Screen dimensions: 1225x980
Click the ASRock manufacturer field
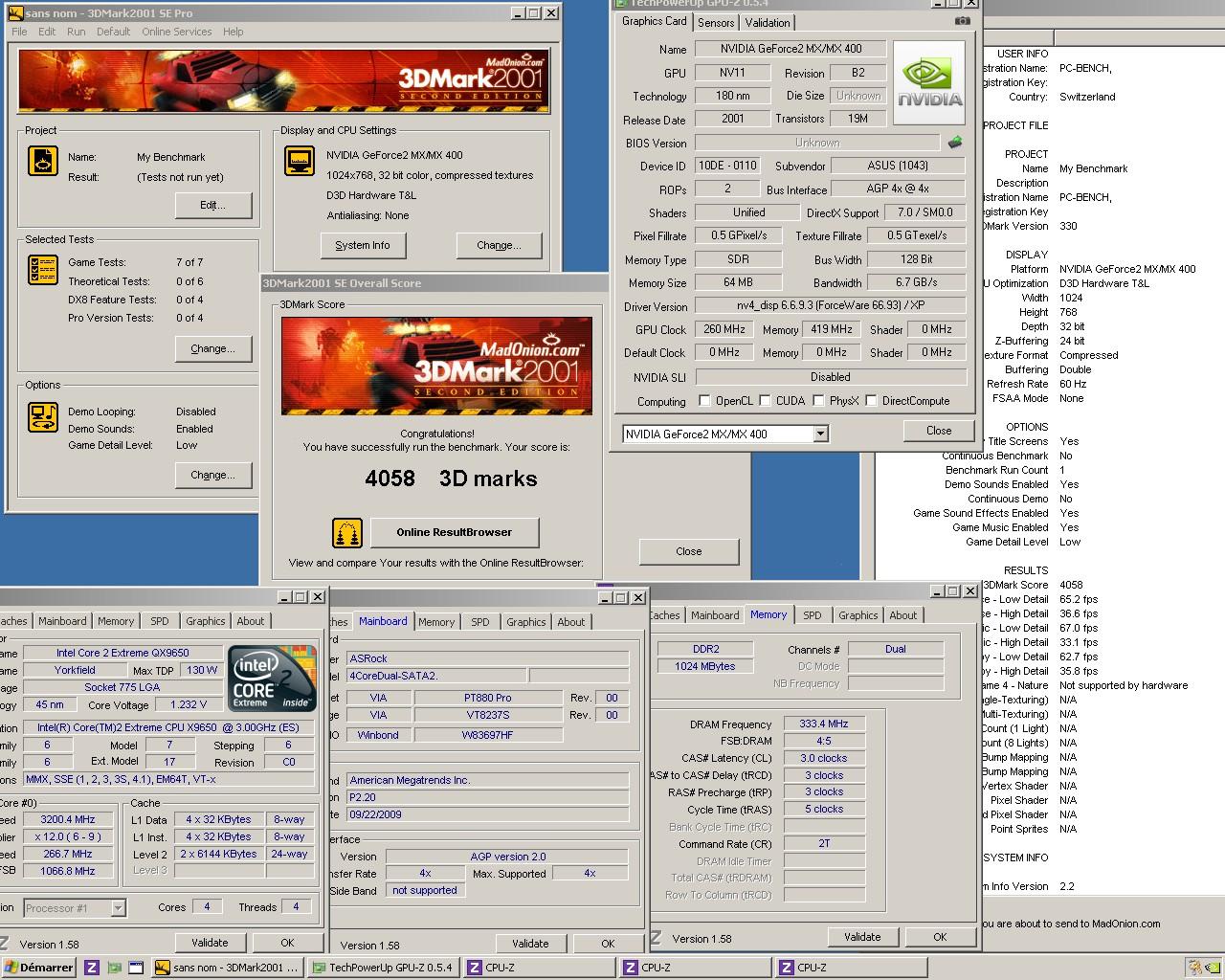[486, 658]
